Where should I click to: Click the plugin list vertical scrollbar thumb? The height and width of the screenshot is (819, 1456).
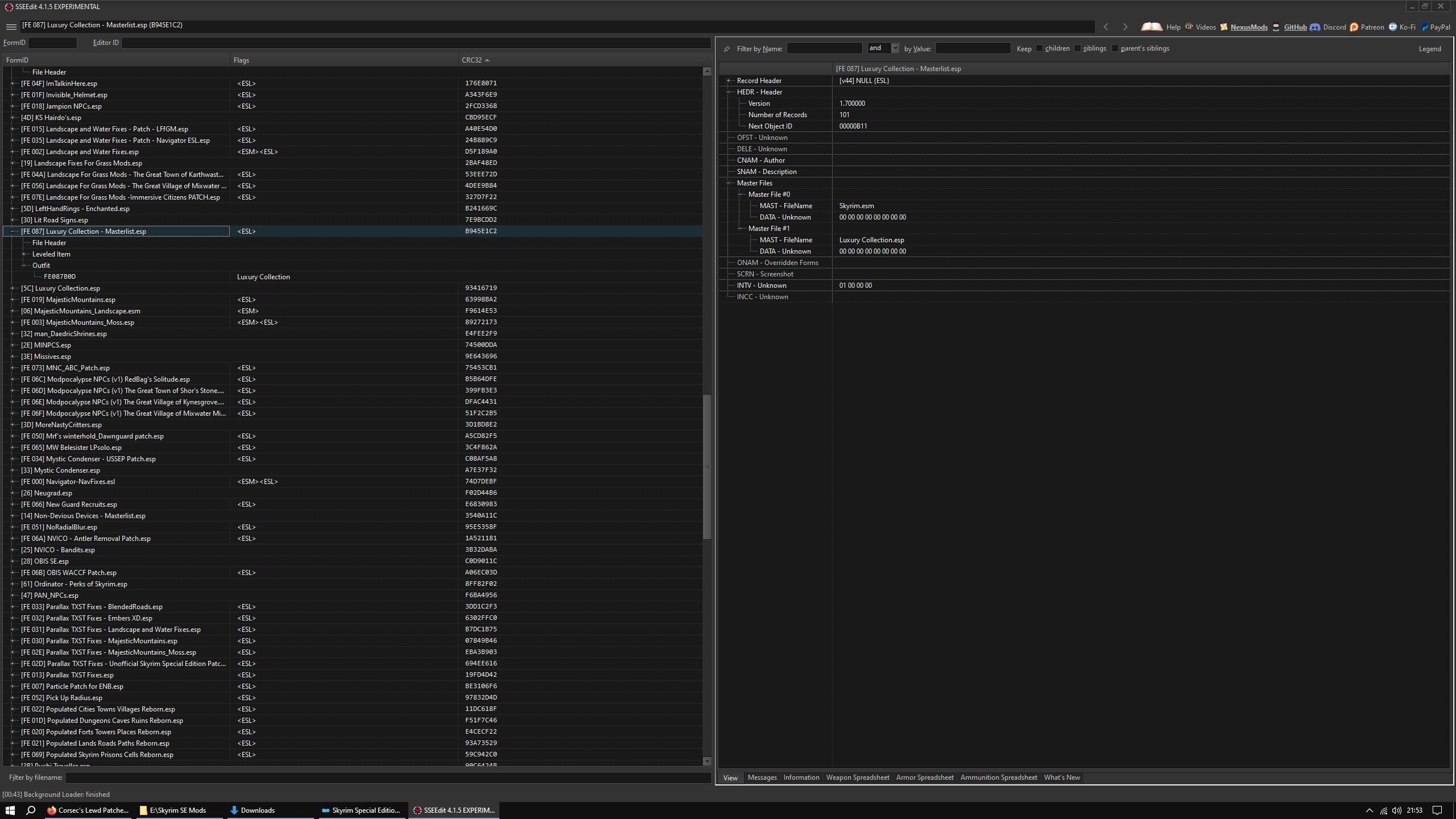coord(707,466)
